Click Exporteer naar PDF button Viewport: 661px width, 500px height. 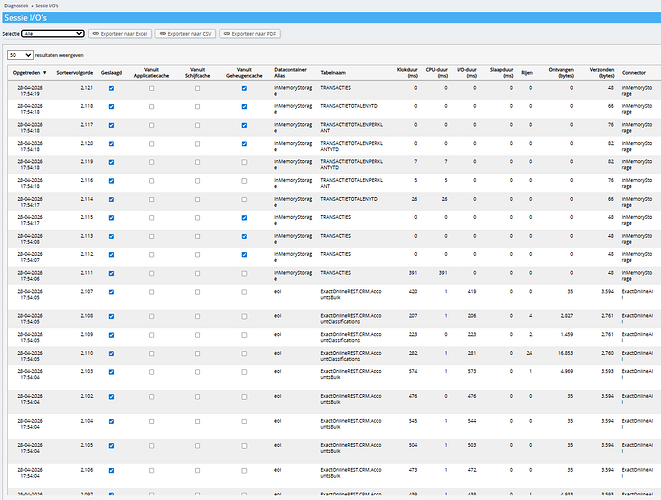tap(250, 34)
